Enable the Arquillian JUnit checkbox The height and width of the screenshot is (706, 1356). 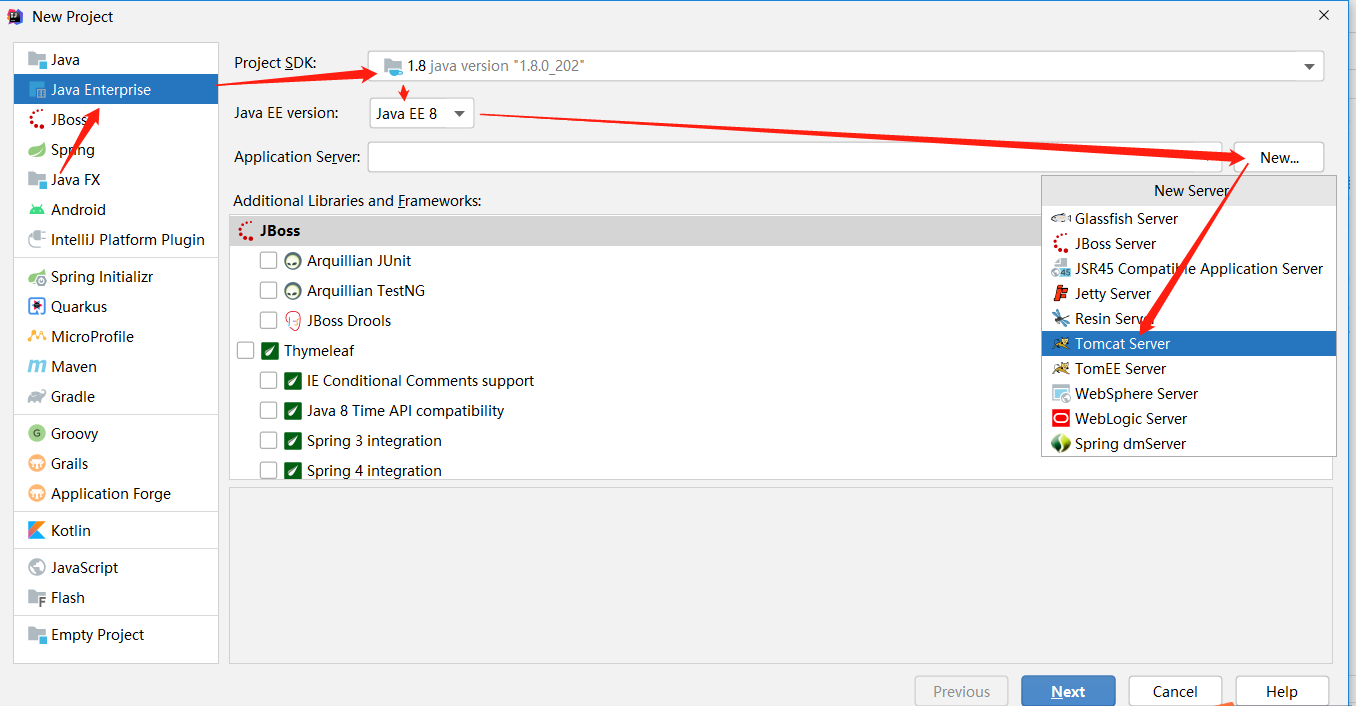coord(268,261)
